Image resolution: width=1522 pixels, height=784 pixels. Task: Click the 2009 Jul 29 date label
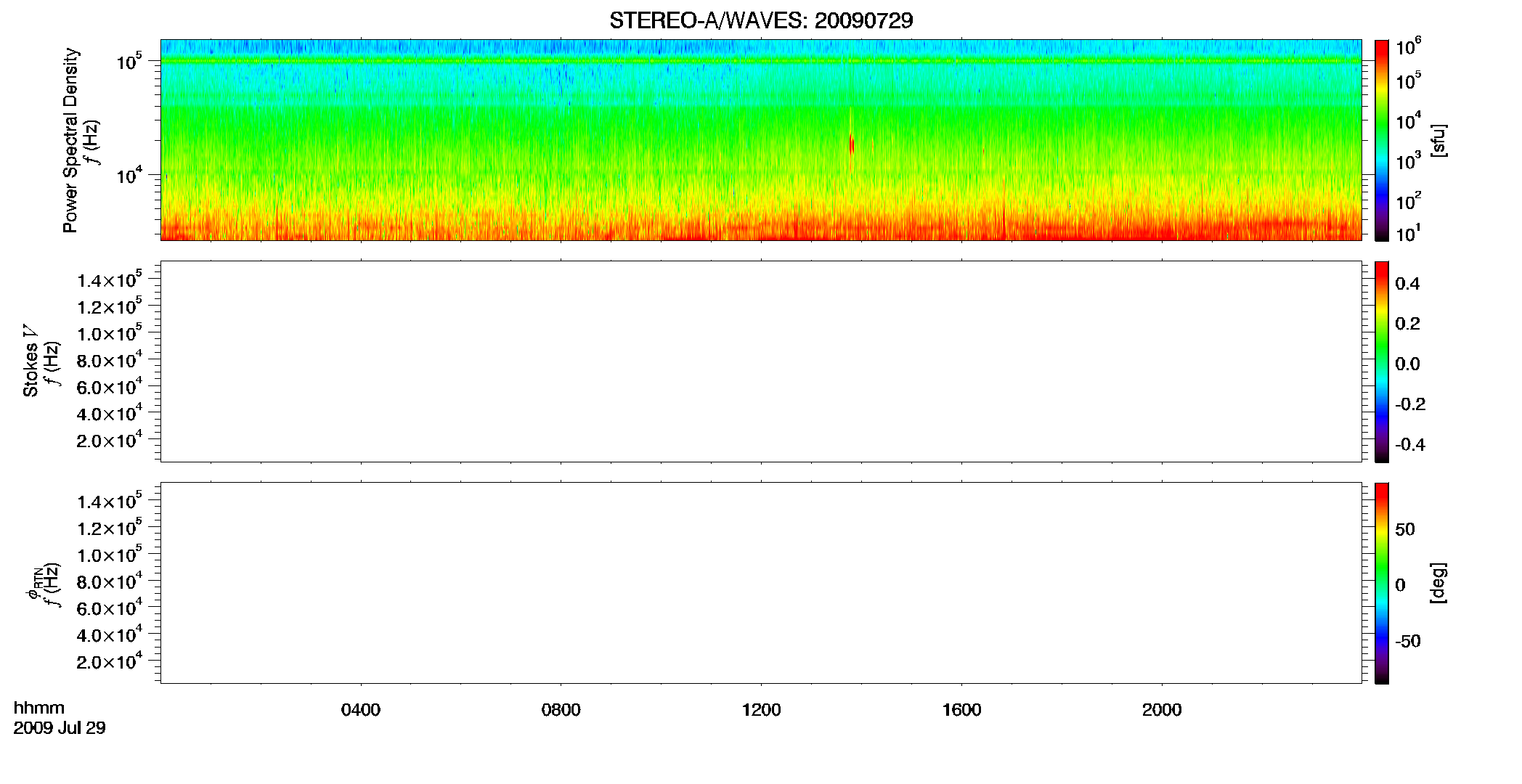coord(60,728)
